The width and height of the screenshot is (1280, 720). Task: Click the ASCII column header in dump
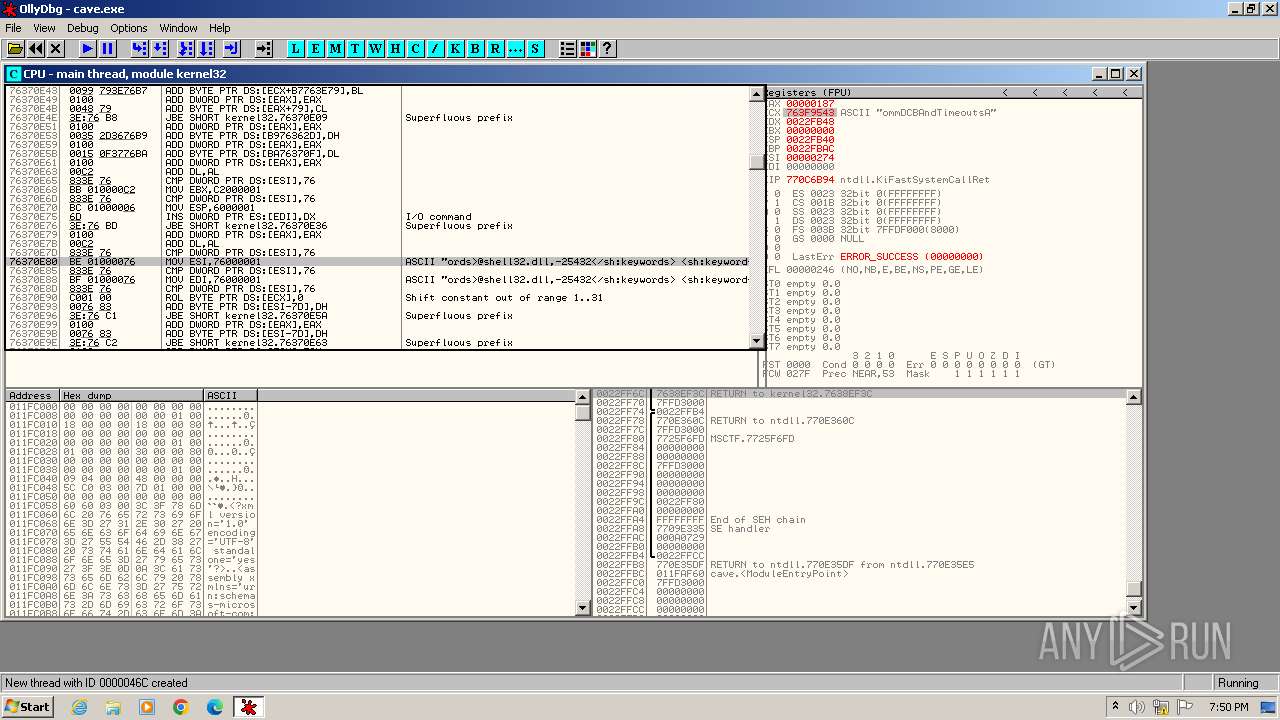pyautogui.click(x=230, y=396)
